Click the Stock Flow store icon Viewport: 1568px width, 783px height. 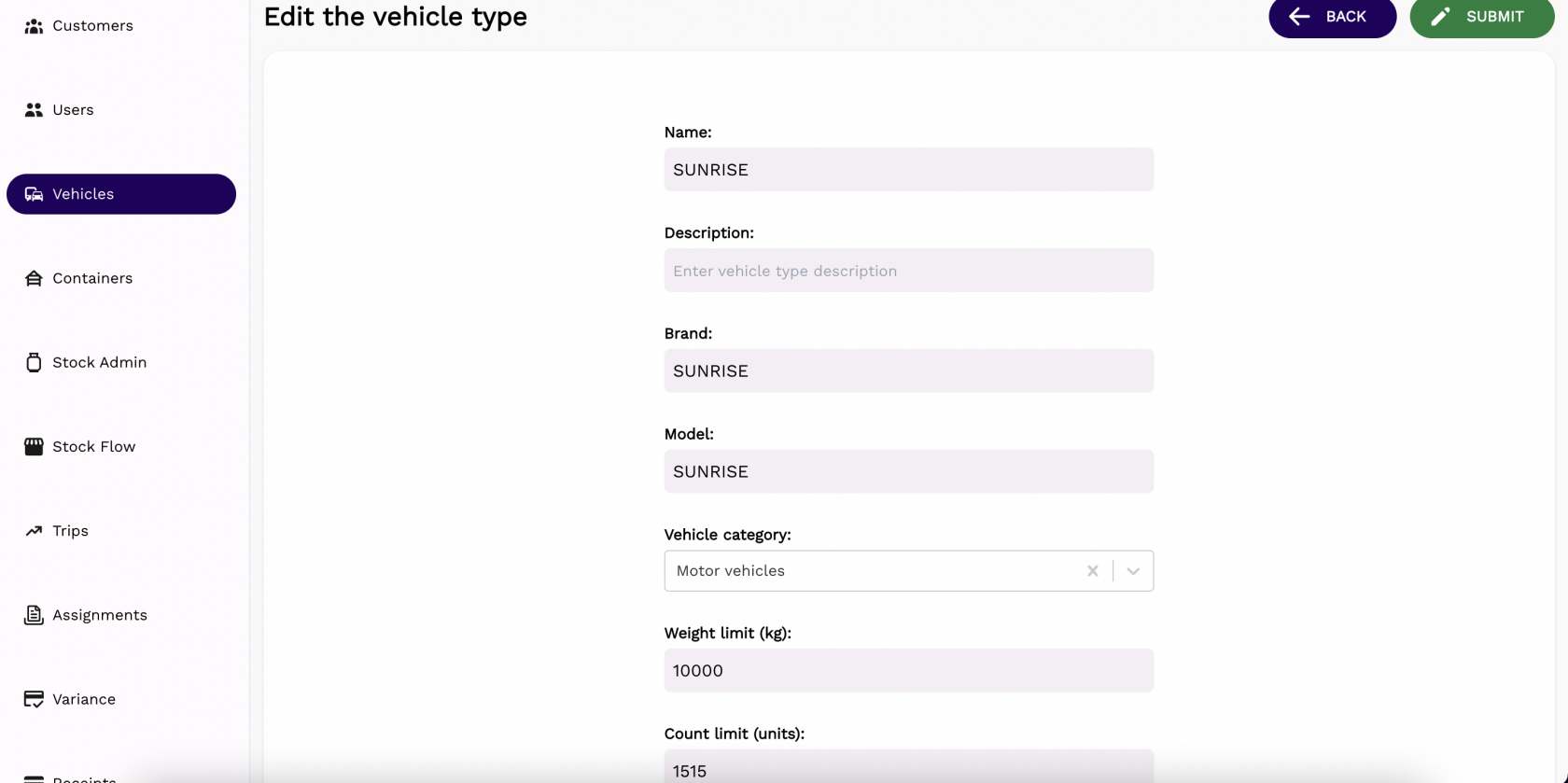pyautogui.click(x=34, y=446)
